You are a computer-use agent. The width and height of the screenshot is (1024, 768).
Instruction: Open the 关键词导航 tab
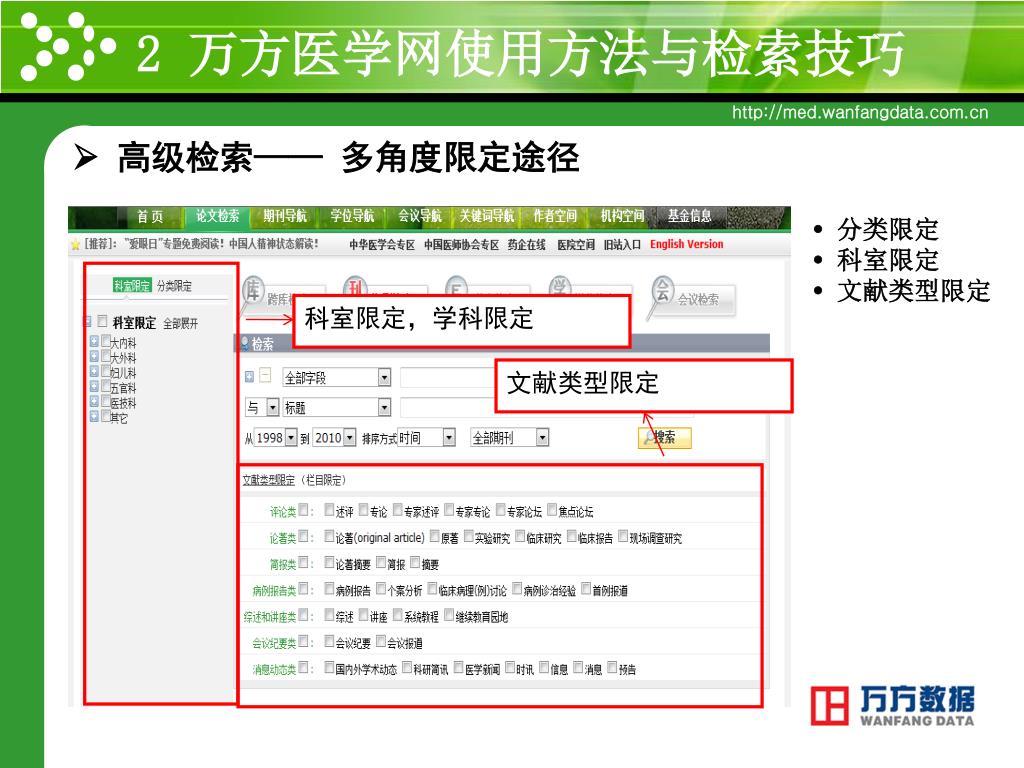pos(487,216)
